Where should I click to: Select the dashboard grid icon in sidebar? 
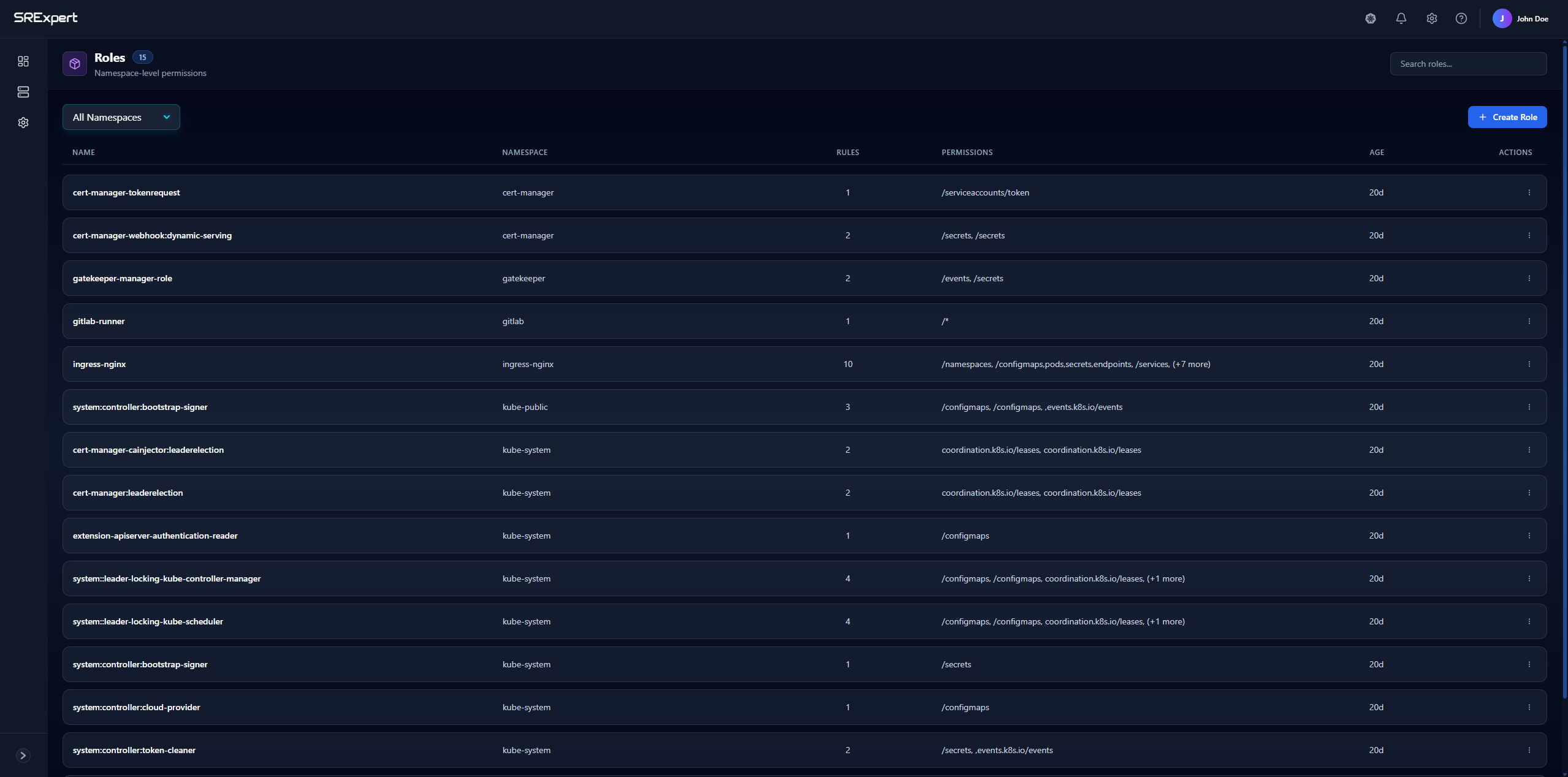(23, 61)
